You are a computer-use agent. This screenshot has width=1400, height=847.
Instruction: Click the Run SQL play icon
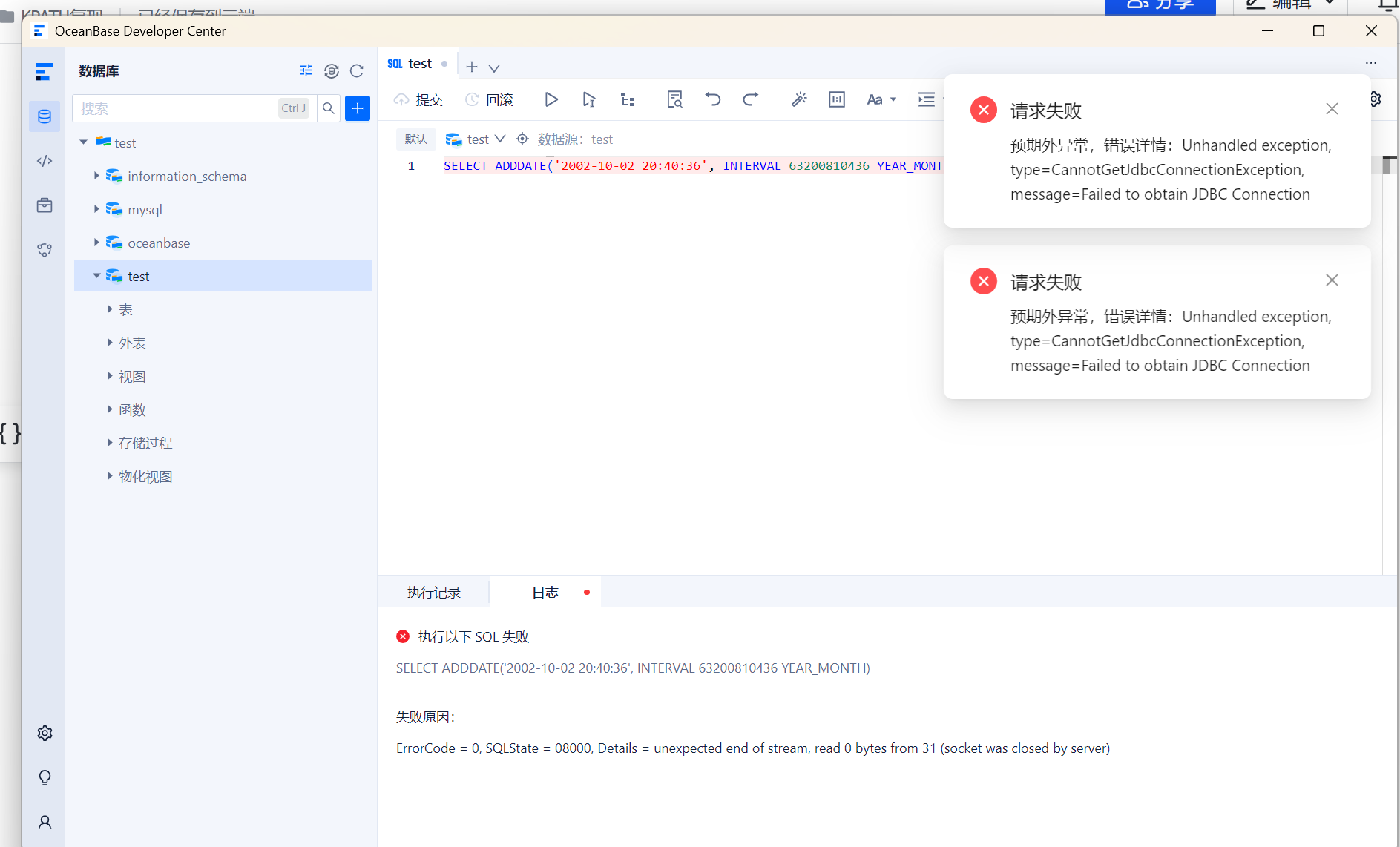551,99
